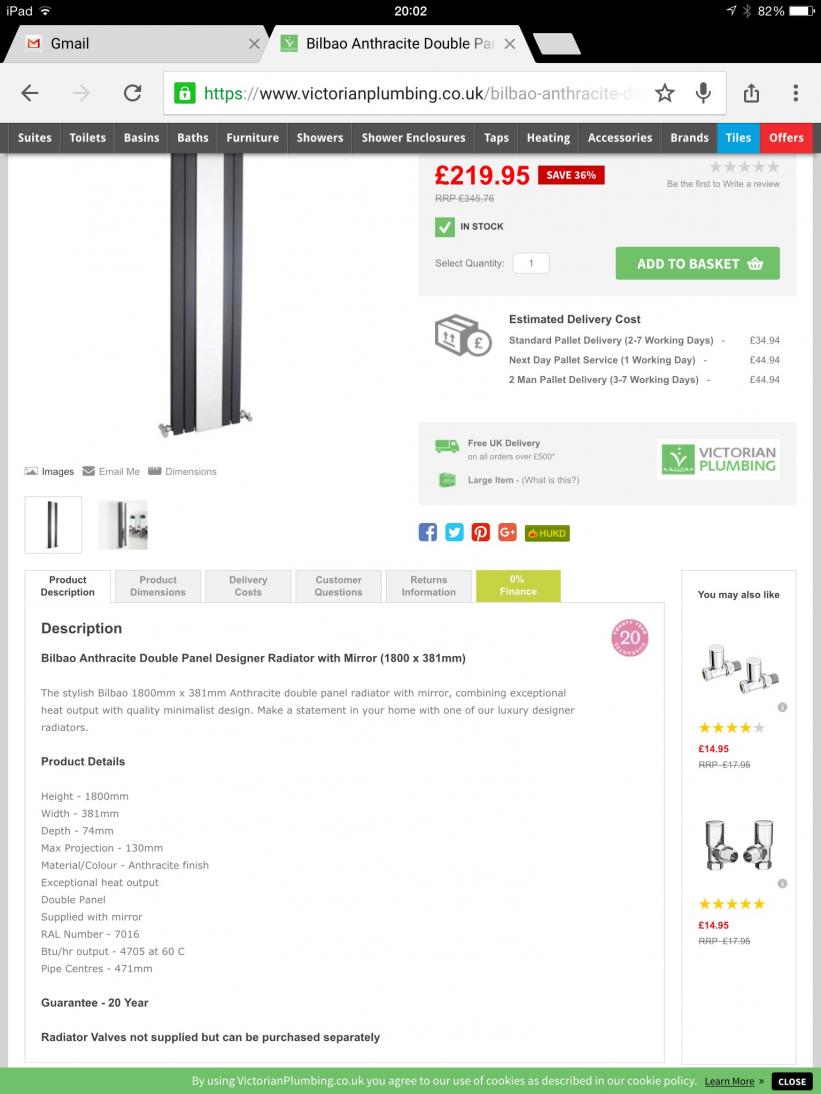Pin product using Pinterest icon

[481, 532]
